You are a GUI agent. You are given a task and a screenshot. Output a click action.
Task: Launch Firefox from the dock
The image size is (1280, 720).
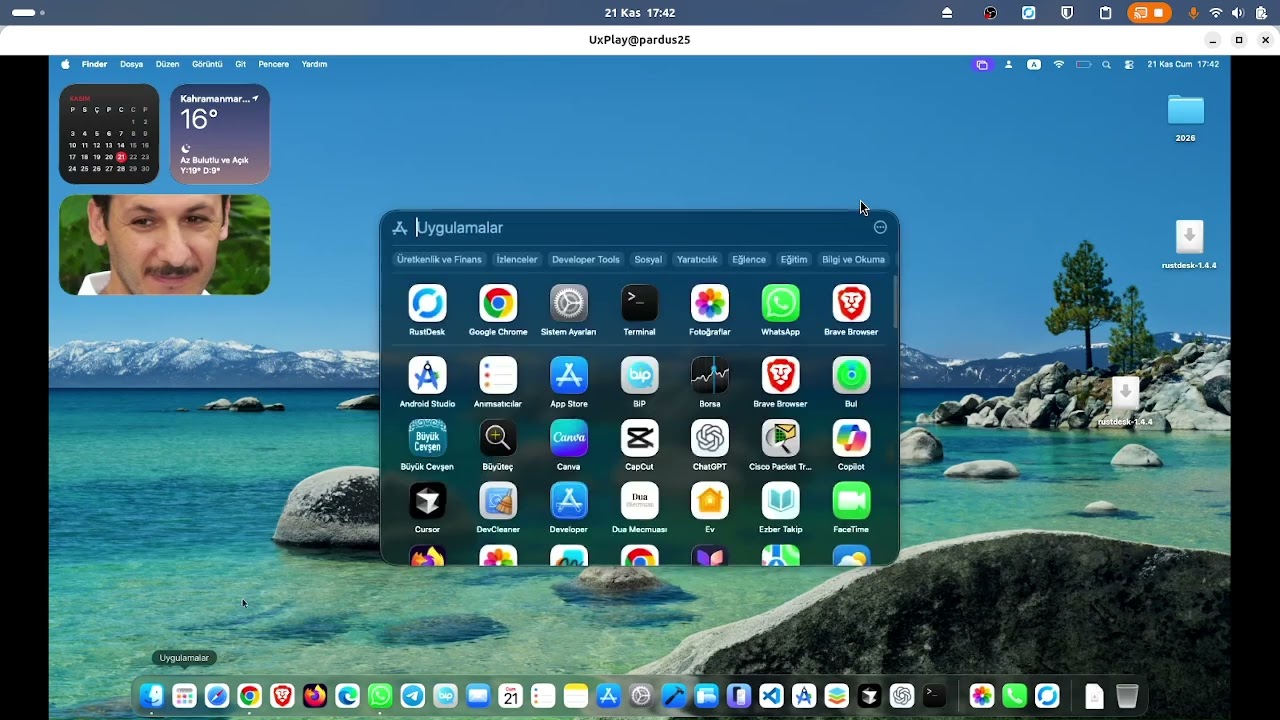tap(315, 696)
